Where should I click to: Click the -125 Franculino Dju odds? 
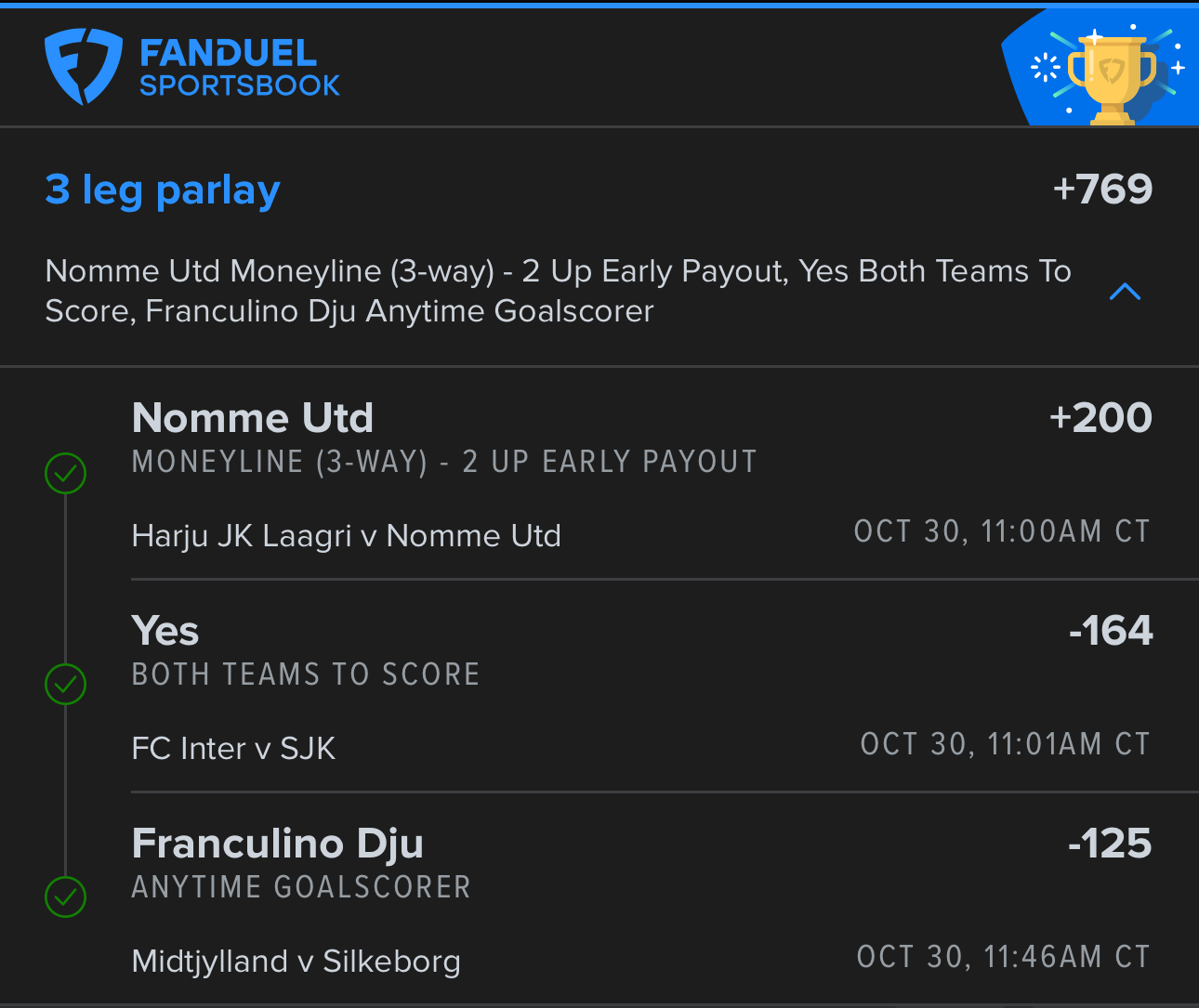[1110, 844]
